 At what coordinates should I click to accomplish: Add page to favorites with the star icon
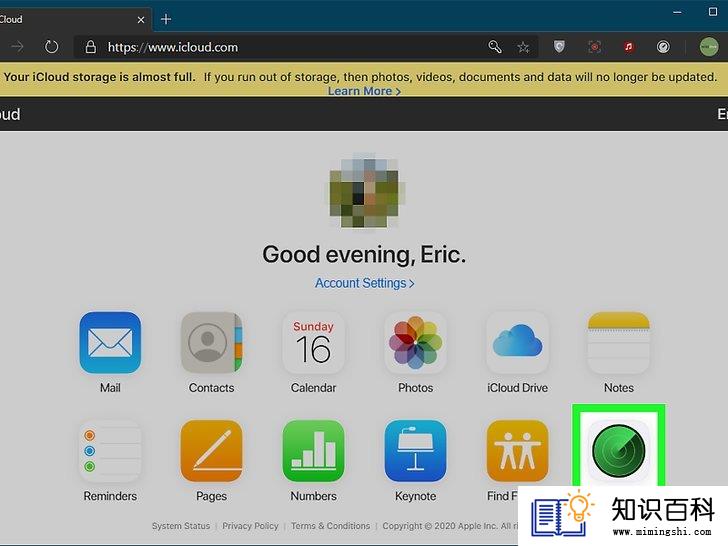tap(523, 47)
